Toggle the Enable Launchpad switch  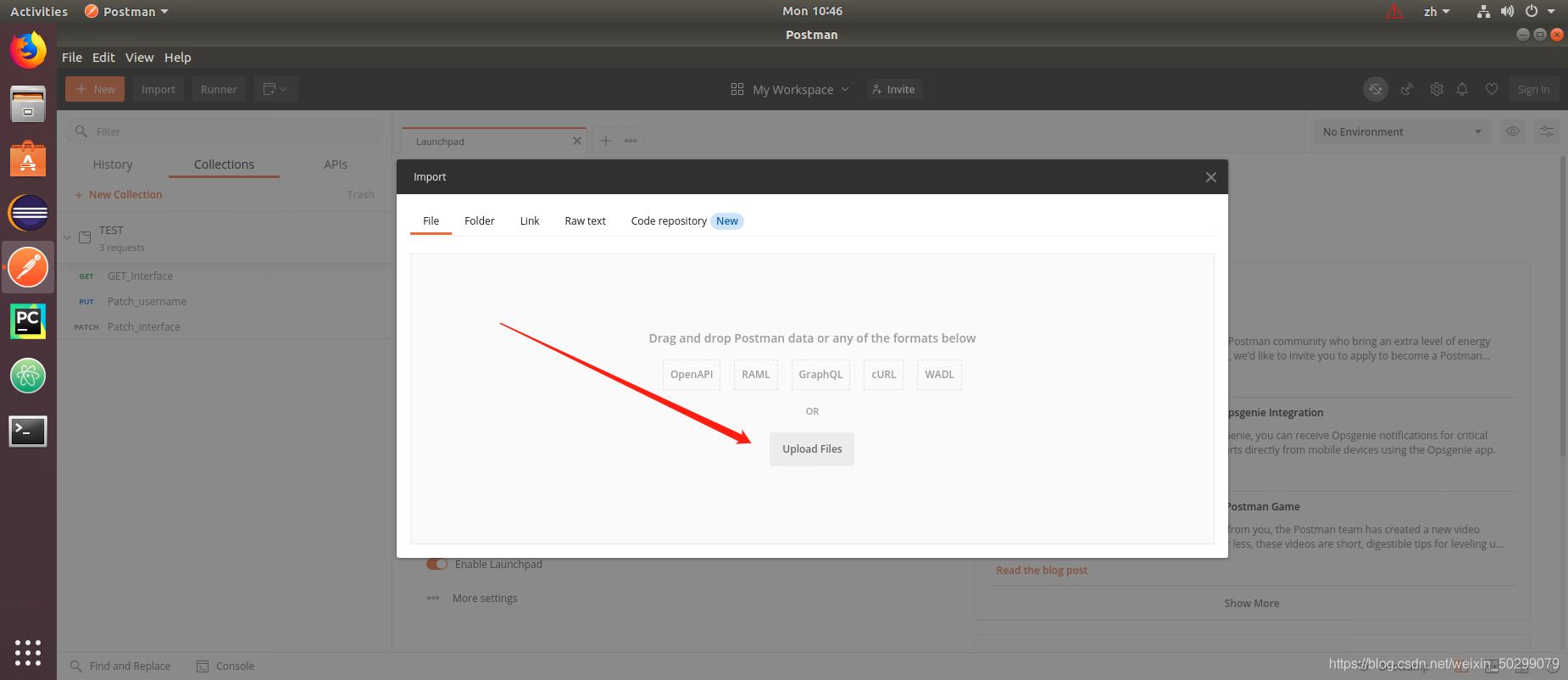pyautogui.click(x=437, y=564)
